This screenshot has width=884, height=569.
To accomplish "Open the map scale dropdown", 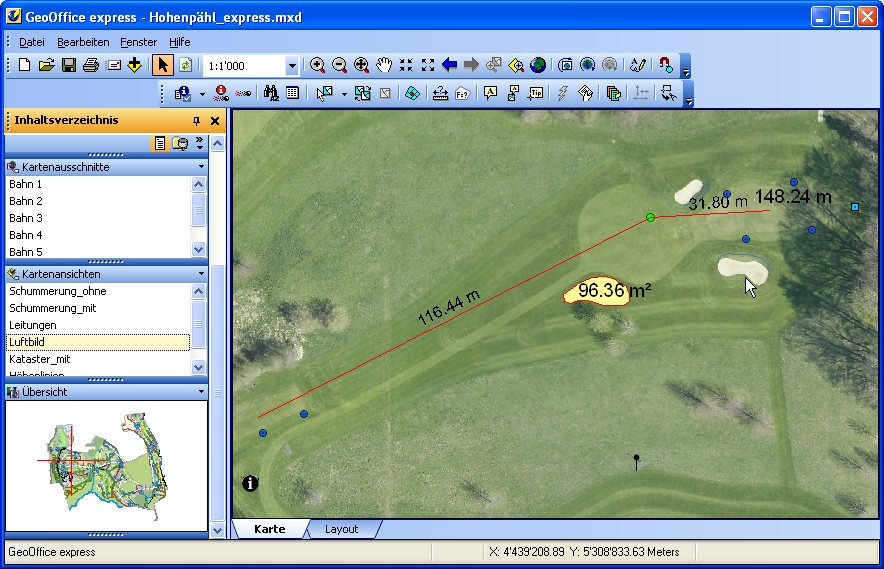I will coord(292,66).
